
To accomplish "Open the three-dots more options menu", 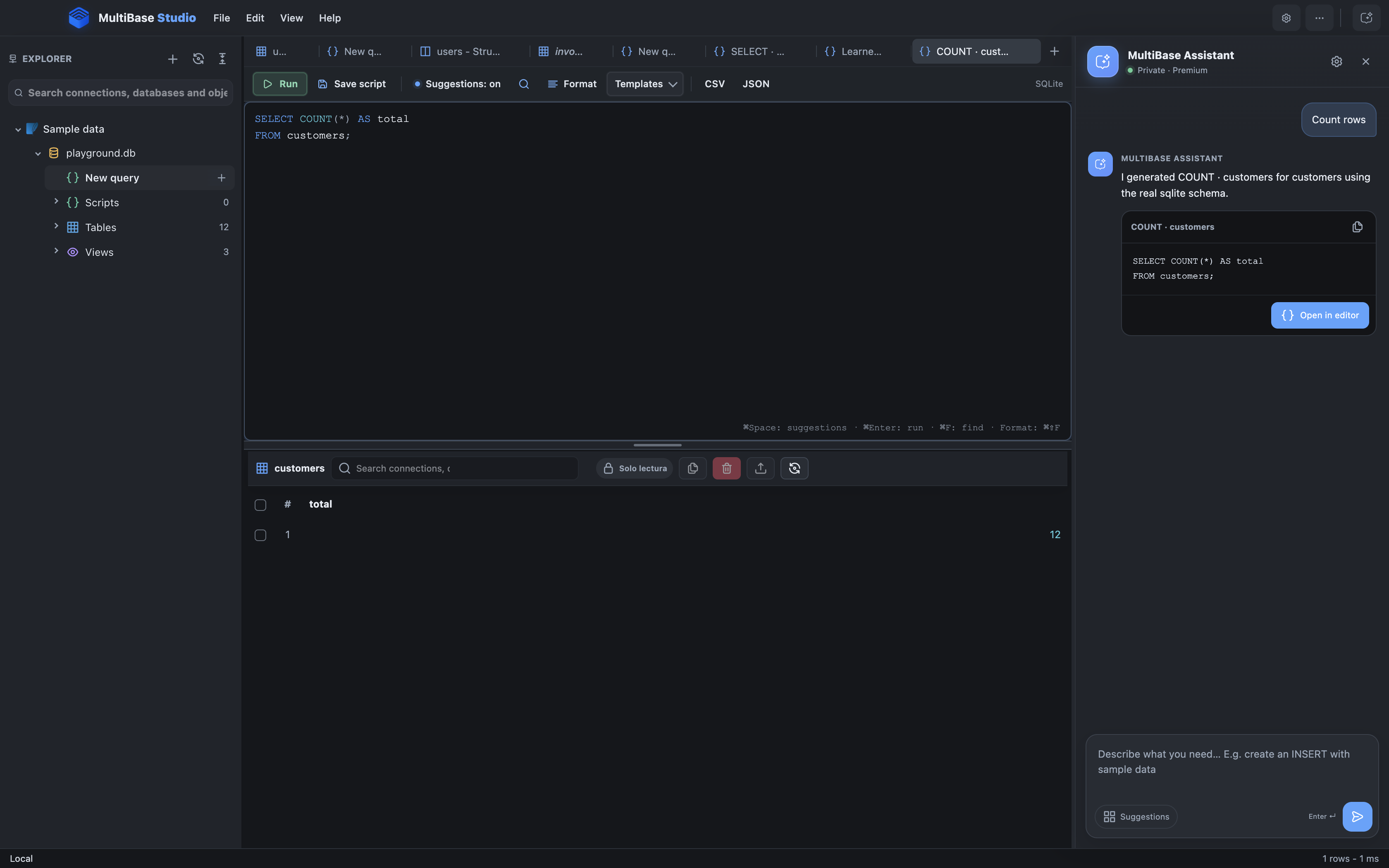I will coord(1320,18).
